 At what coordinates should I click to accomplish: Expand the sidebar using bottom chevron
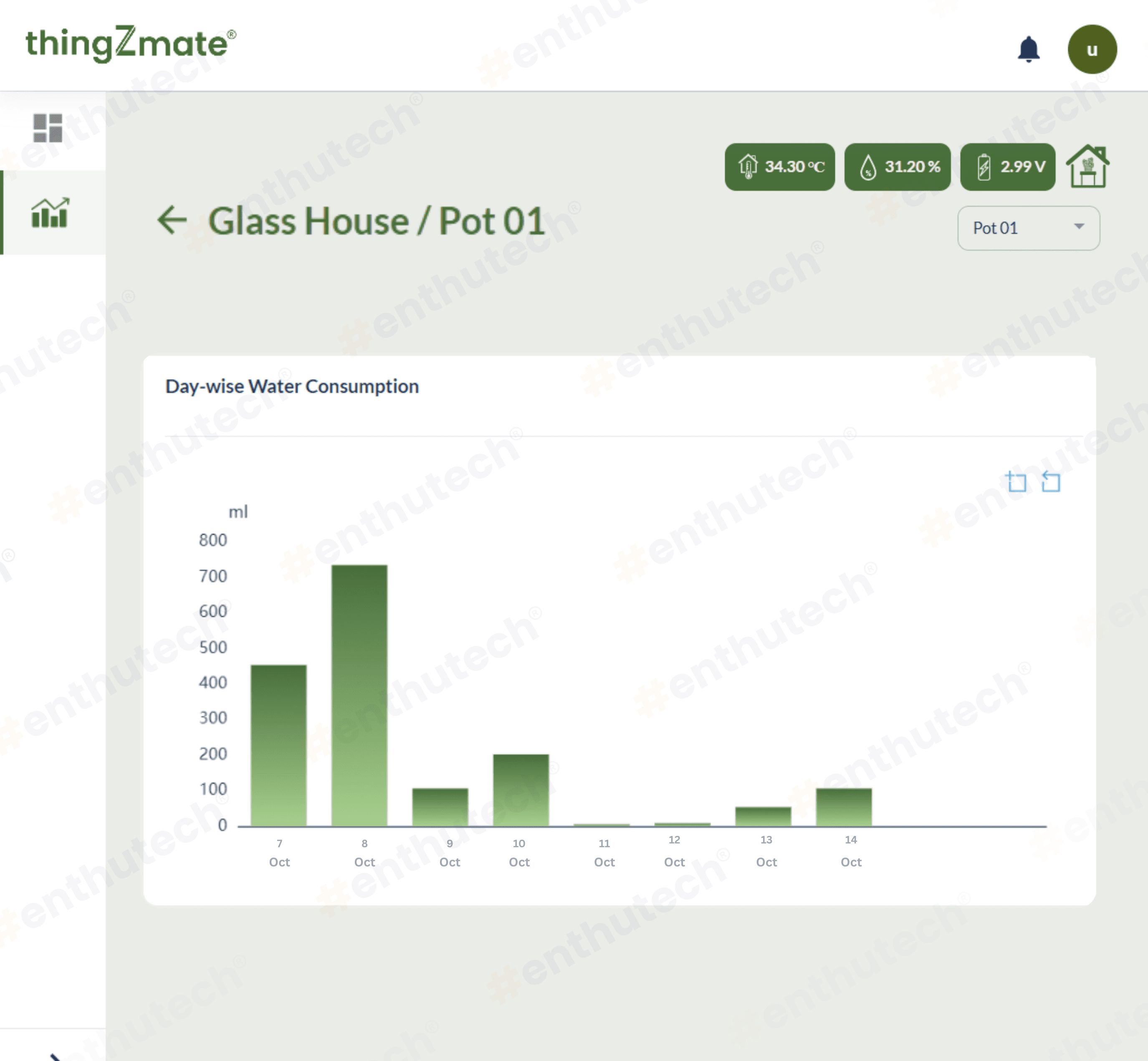point(56,1055)
